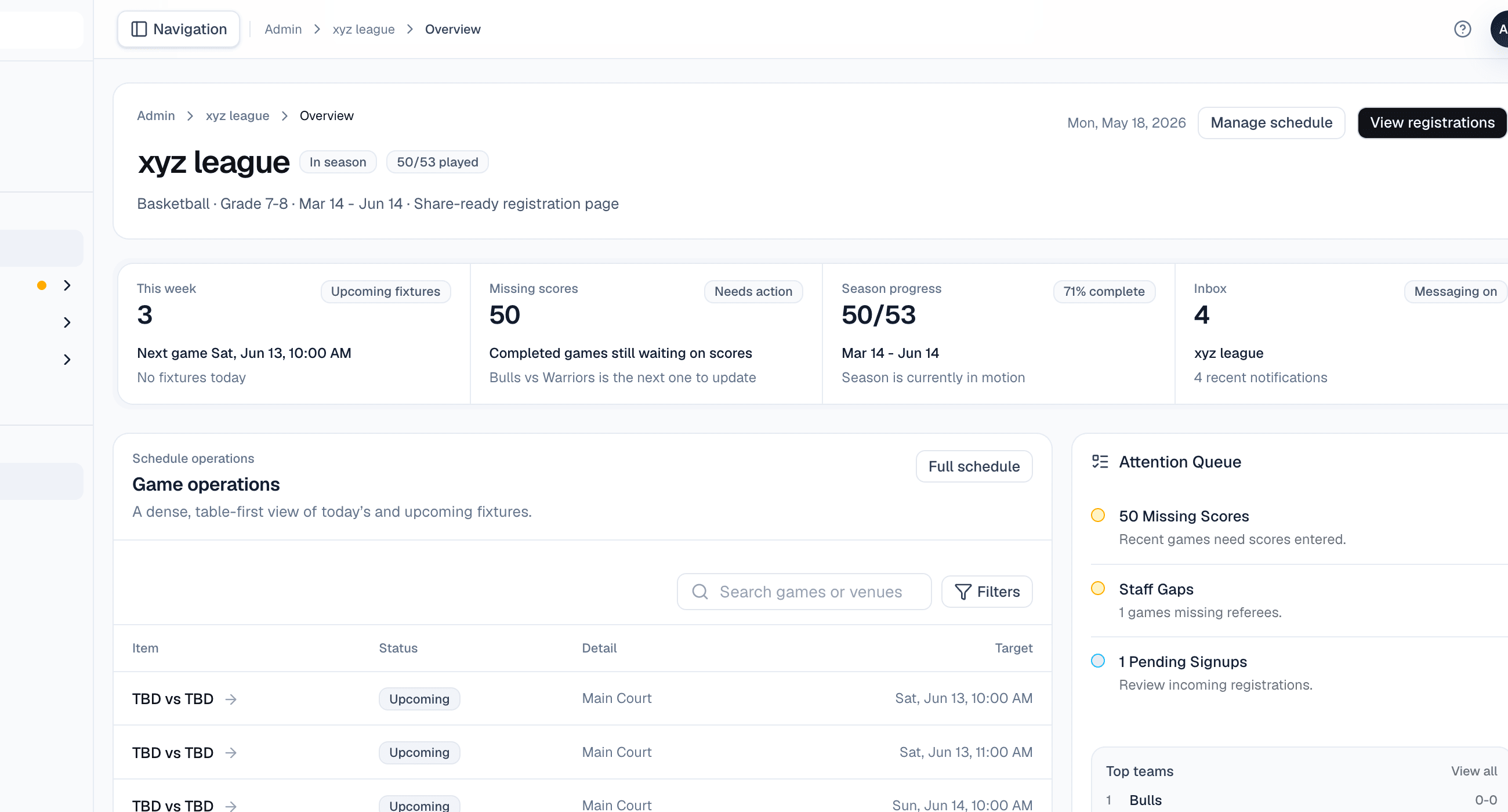
Task: Click the Upcoming fixtures badge
Action: 386,292
